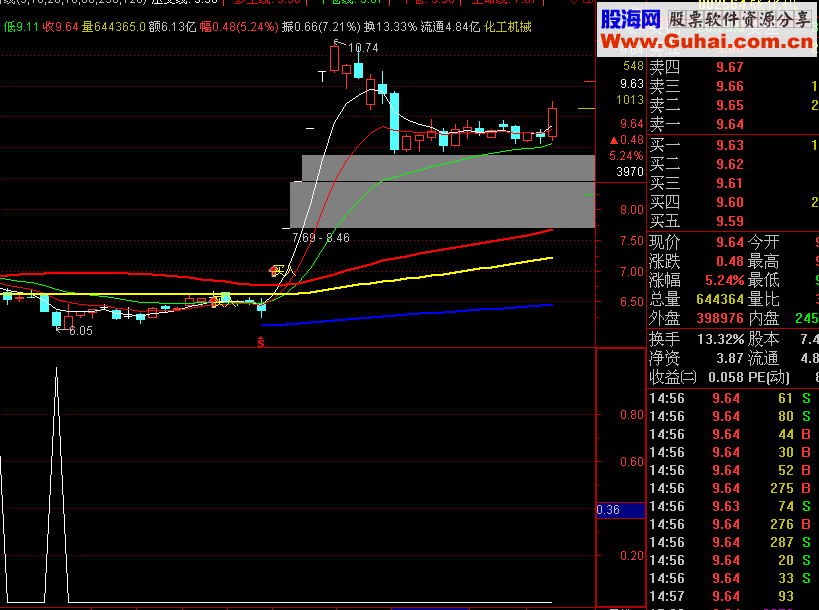Select the 6.05 low price label
The height and width of the screenshot is (610, 819).
pos(80,331)
